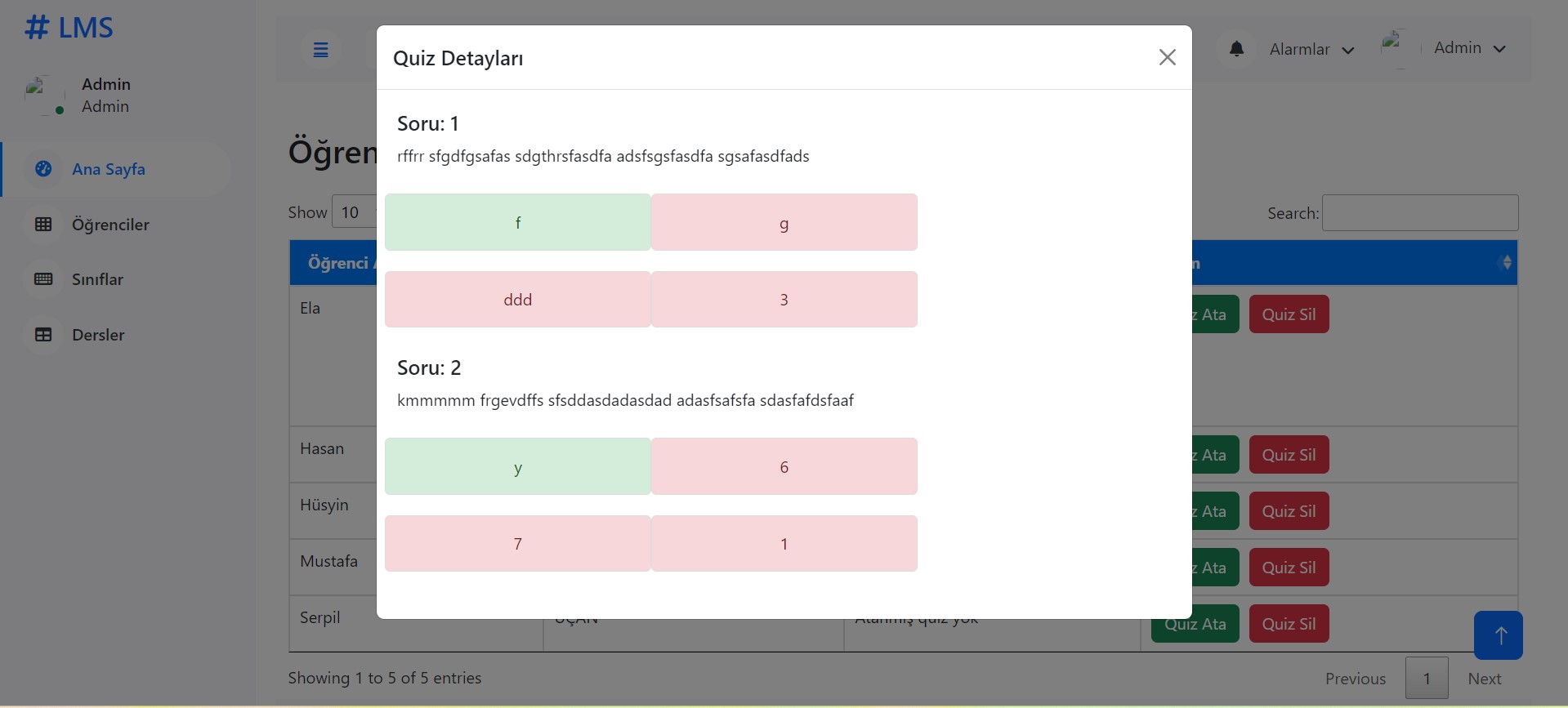Click the scroll-to-top arrow button
The height and width of the screenshot is (708, 1568).
click(x=1498, y=635)
